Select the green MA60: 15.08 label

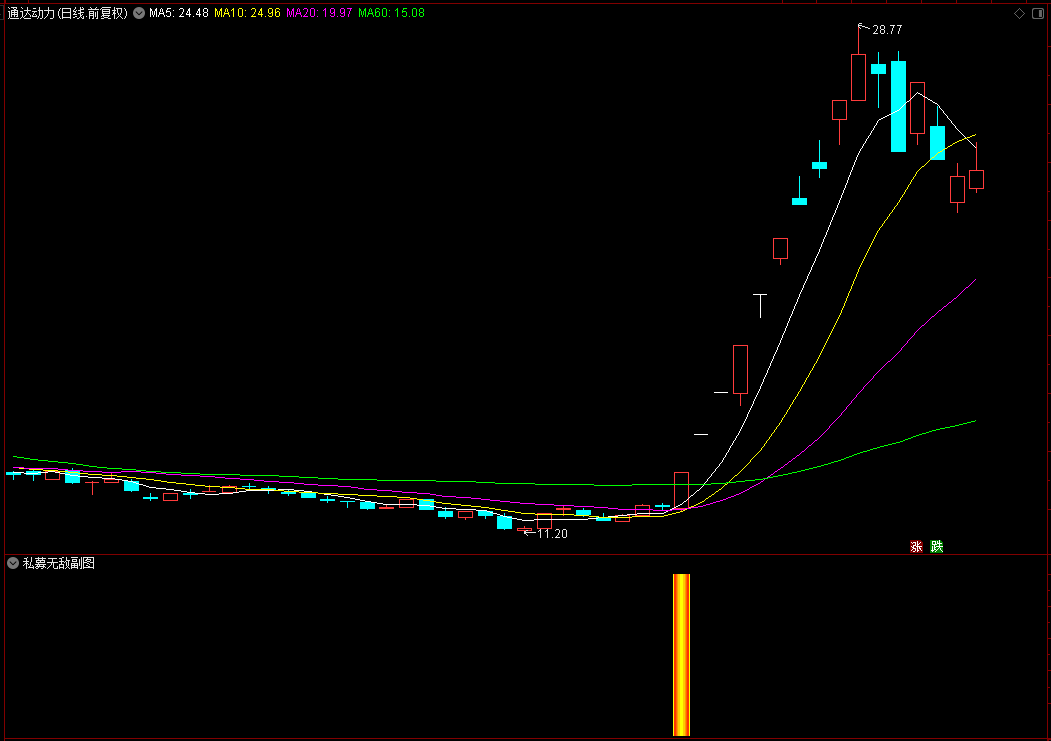tap(391, 14)
